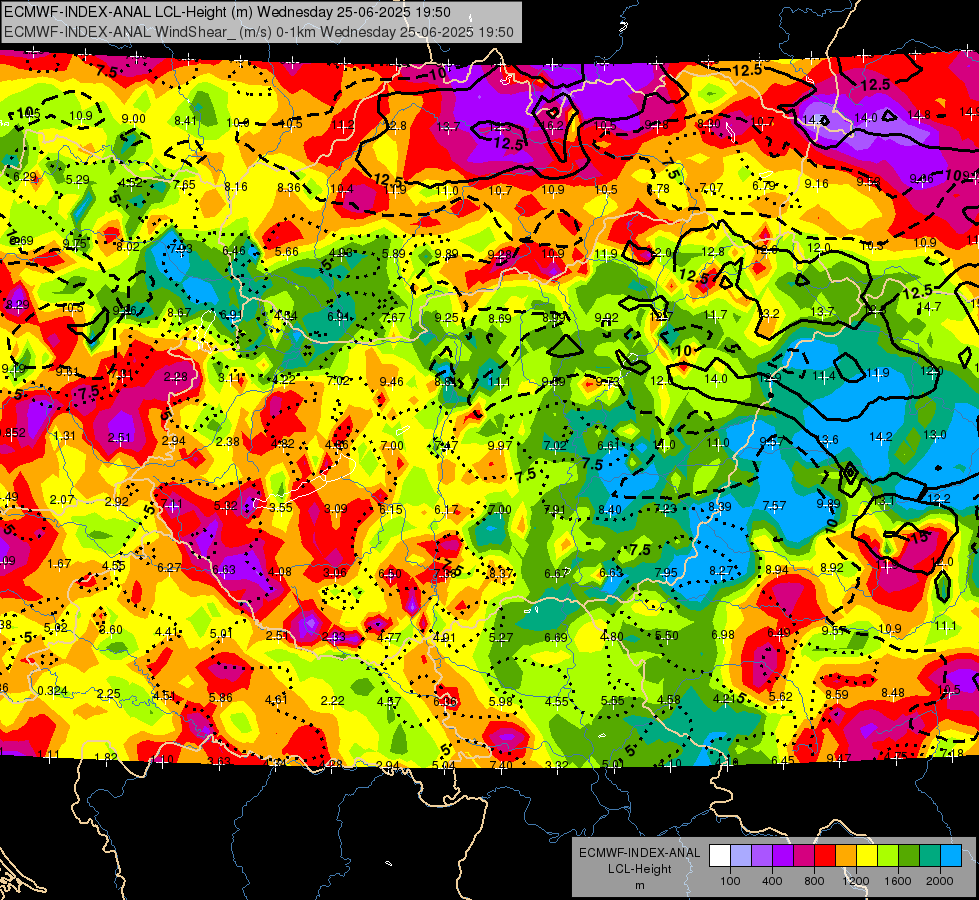Click the wind shear value 9.00
Screen dimensions: 979x900
click(x=134, y=119)
